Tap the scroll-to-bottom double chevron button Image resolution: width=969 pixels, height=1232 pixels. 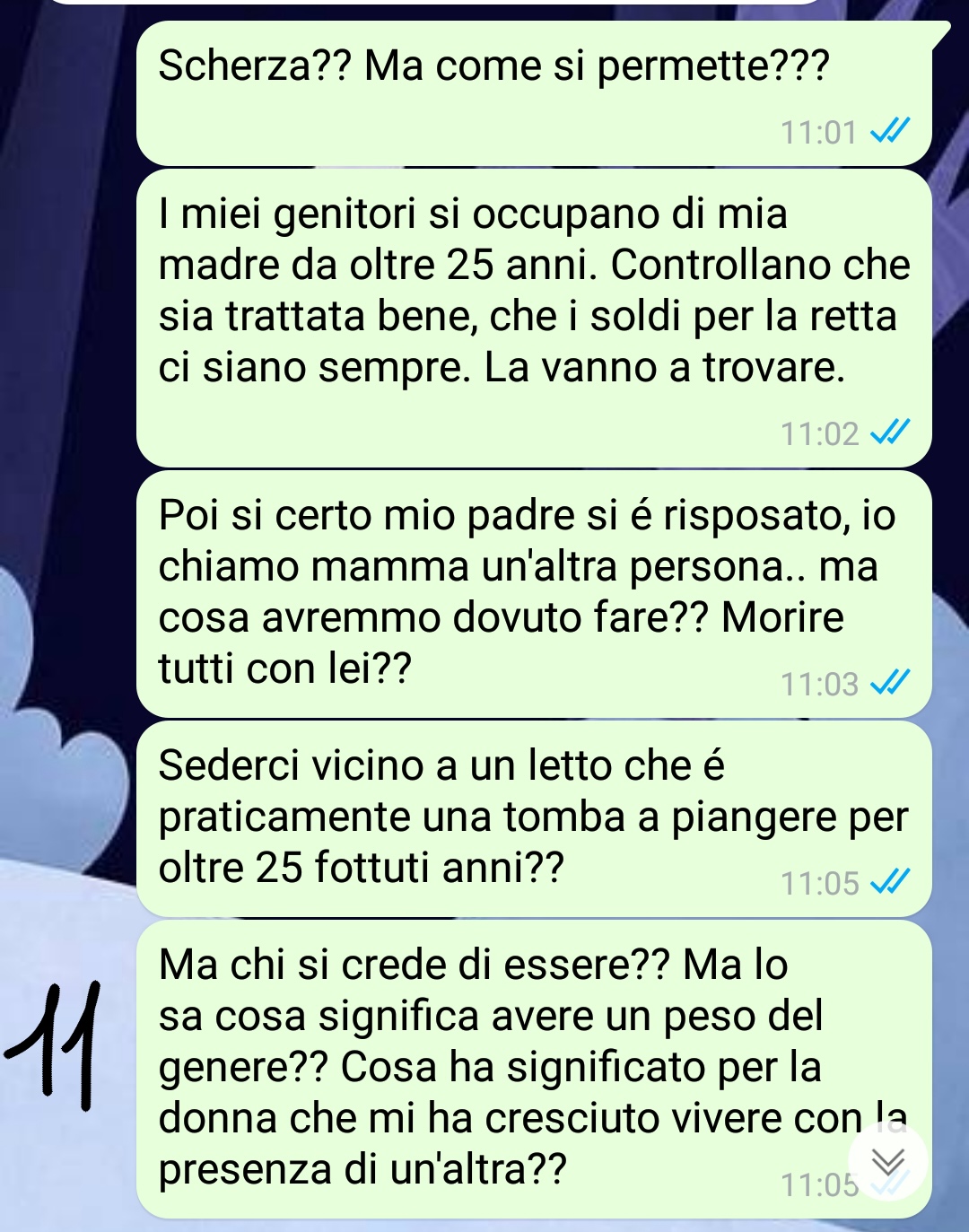(x=888, y=1163)
